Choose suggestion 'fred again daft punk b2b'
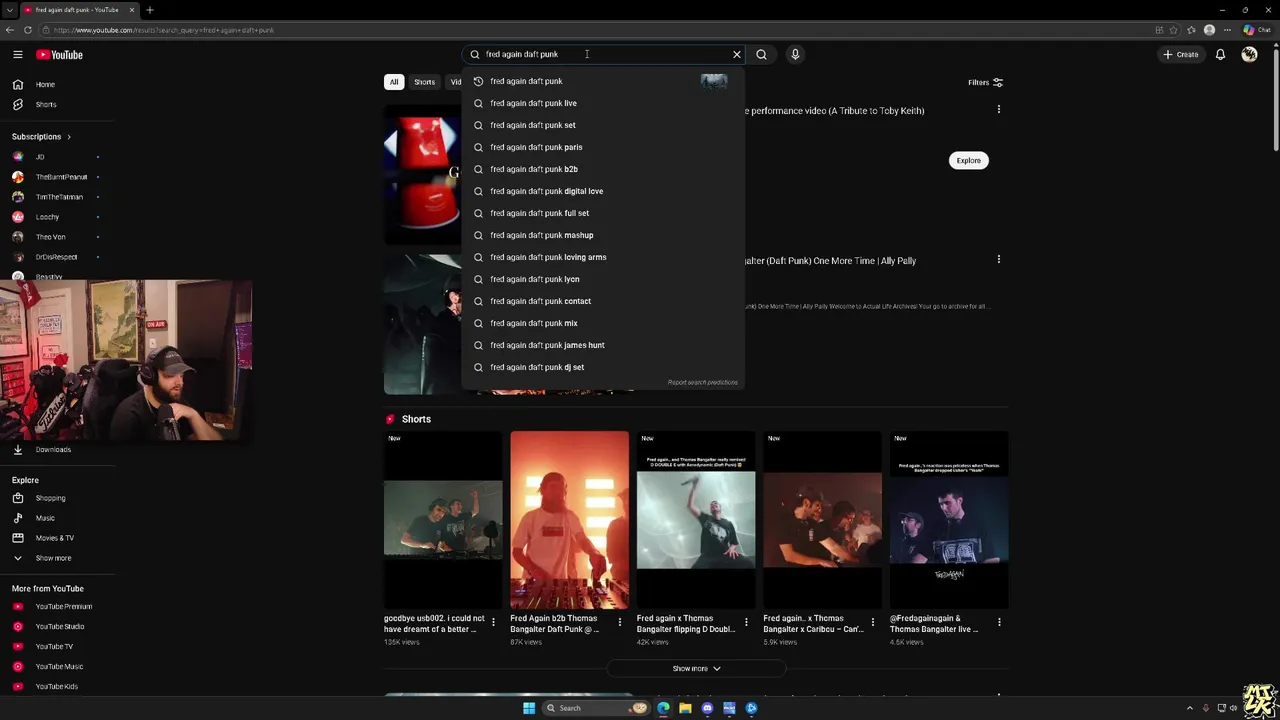The width and height of the screenshot is (1280, 720). pos(602,169)
